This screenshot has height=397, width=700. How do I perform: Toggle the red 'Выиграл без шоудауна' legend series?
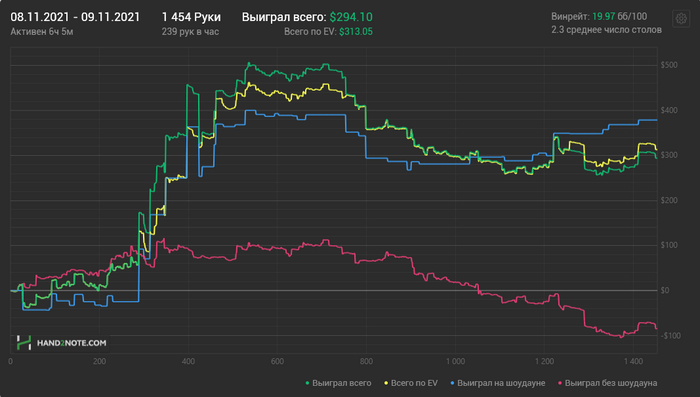click(x=607, y=383)
